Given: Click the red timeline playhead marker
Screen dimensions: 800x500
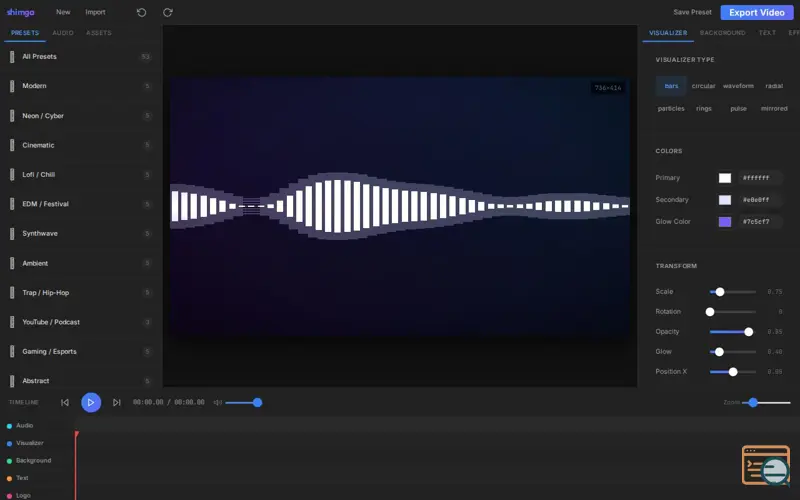Looking at the screenshot, I should pyautogui.click(x=77, y=435).
